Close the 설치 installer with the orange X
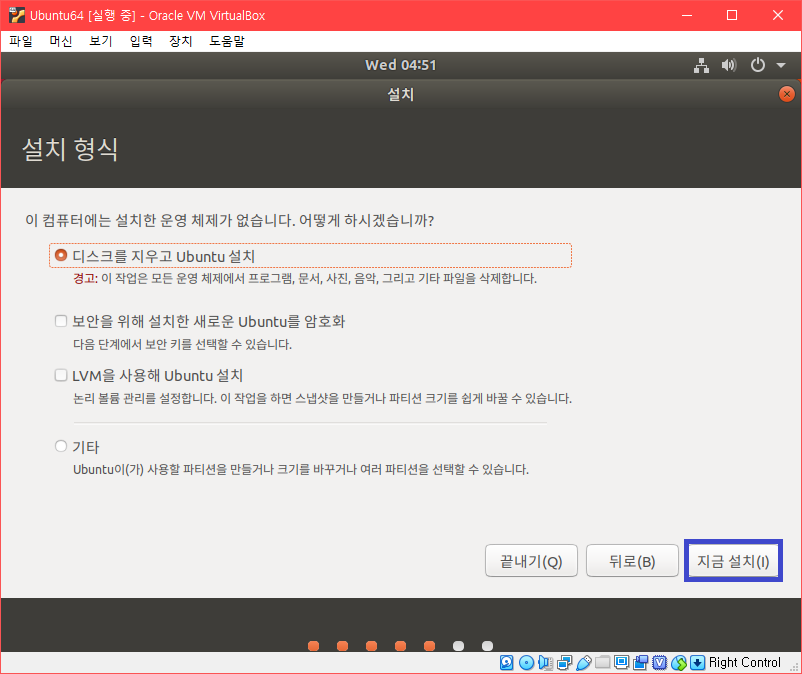 pyautogui.click(x=786, y=94)
